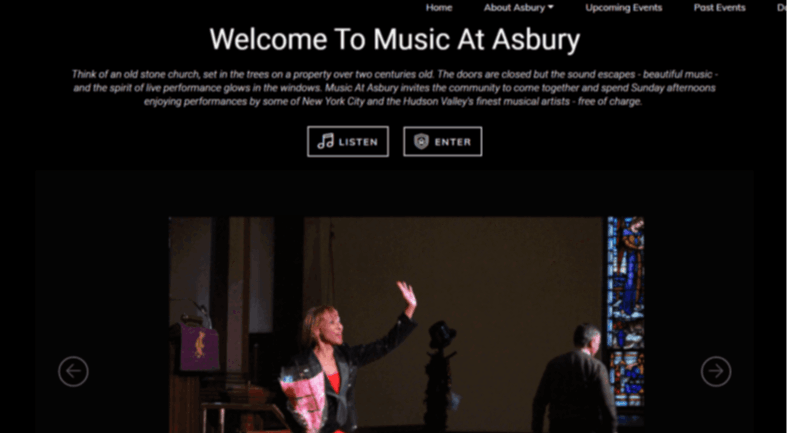Click the ENTER button text
Screen dimensions: 787x433
(x=453, y=142)
